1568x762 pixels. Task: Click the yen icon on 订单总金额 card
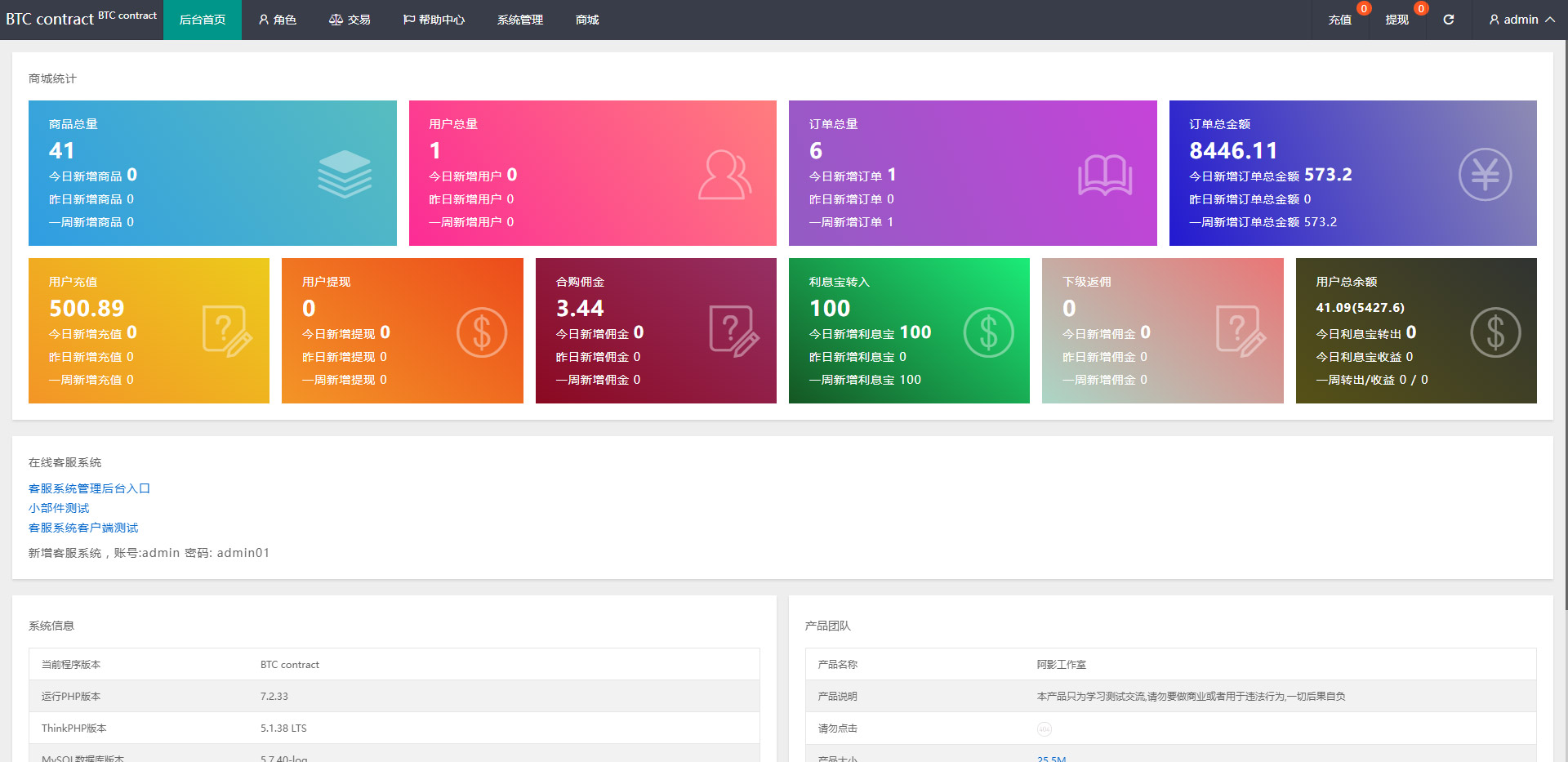click(x=1485, y=174)
